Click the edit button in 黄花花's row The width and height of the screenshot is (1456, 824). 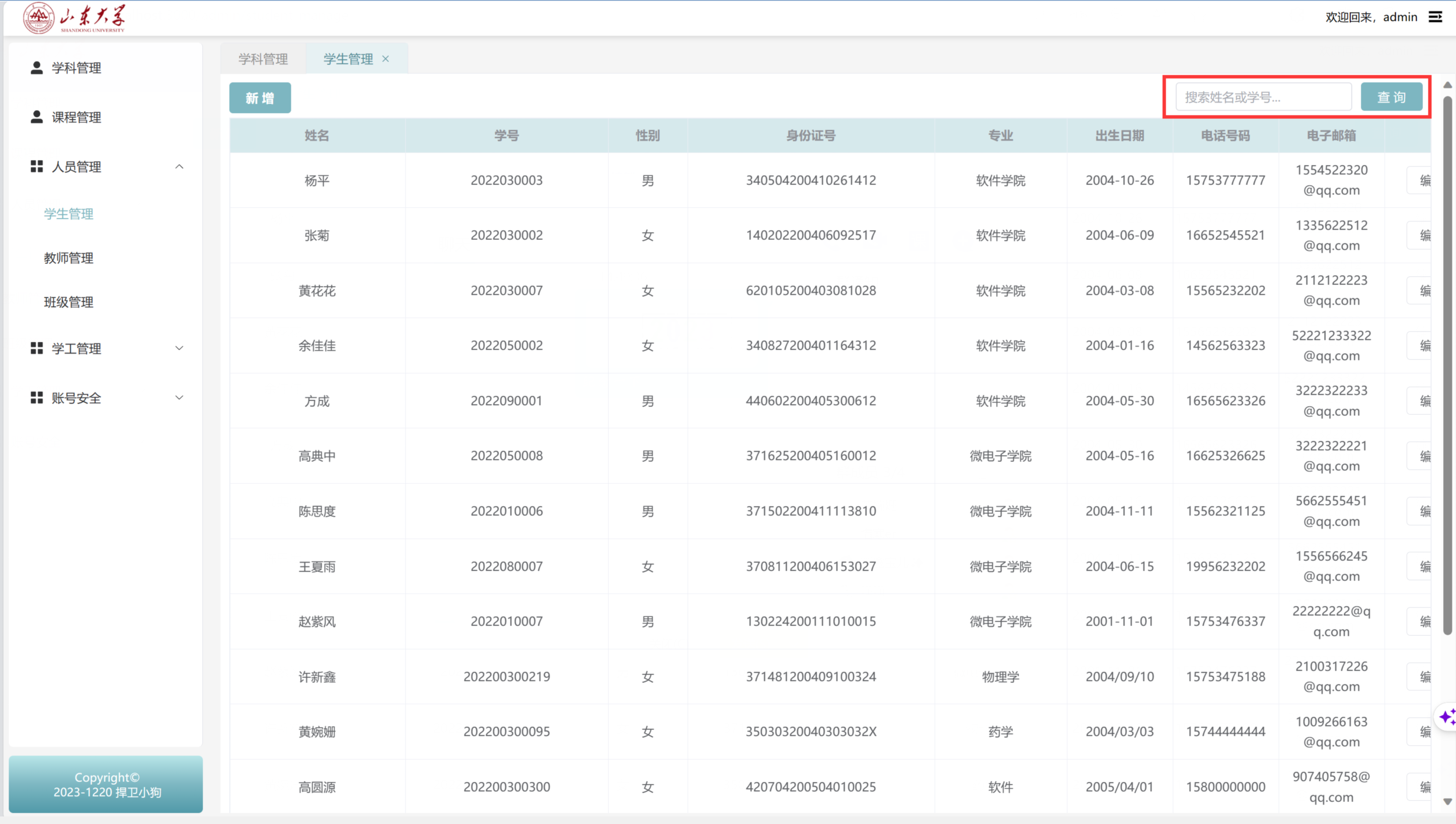pyautogui.click(x=1419, y=291)
